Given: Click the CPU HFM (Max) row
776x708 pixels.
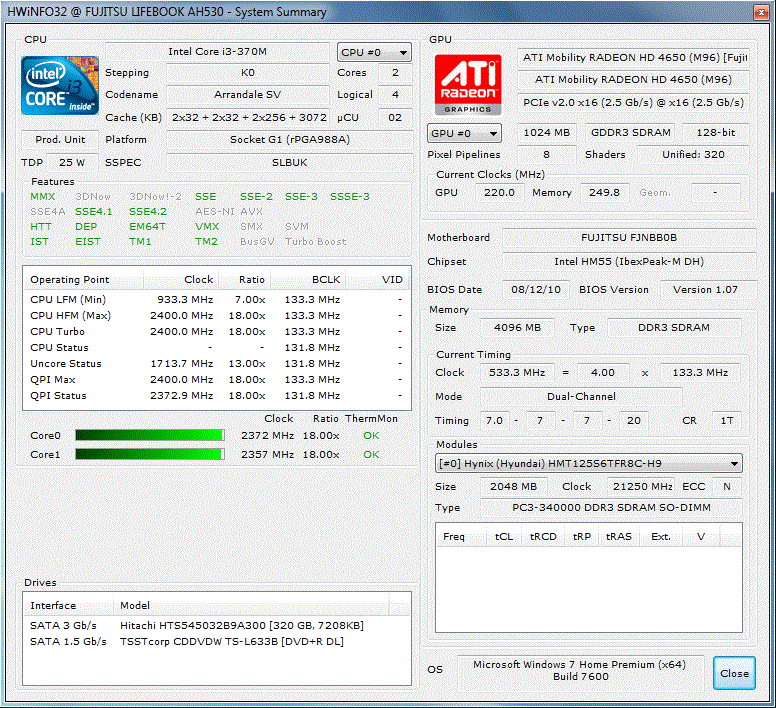Looking at the screenshot, I should (x=217, y=316).
